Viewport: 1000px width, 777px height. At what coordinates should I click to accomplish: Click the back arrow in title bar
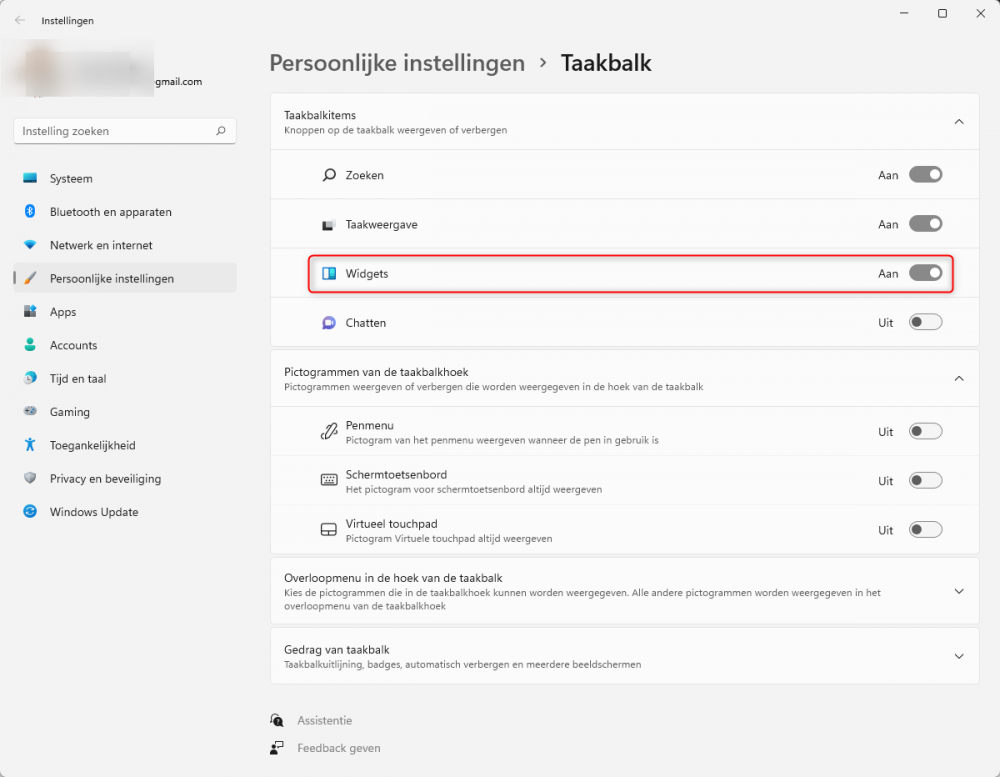coord(20,20)
